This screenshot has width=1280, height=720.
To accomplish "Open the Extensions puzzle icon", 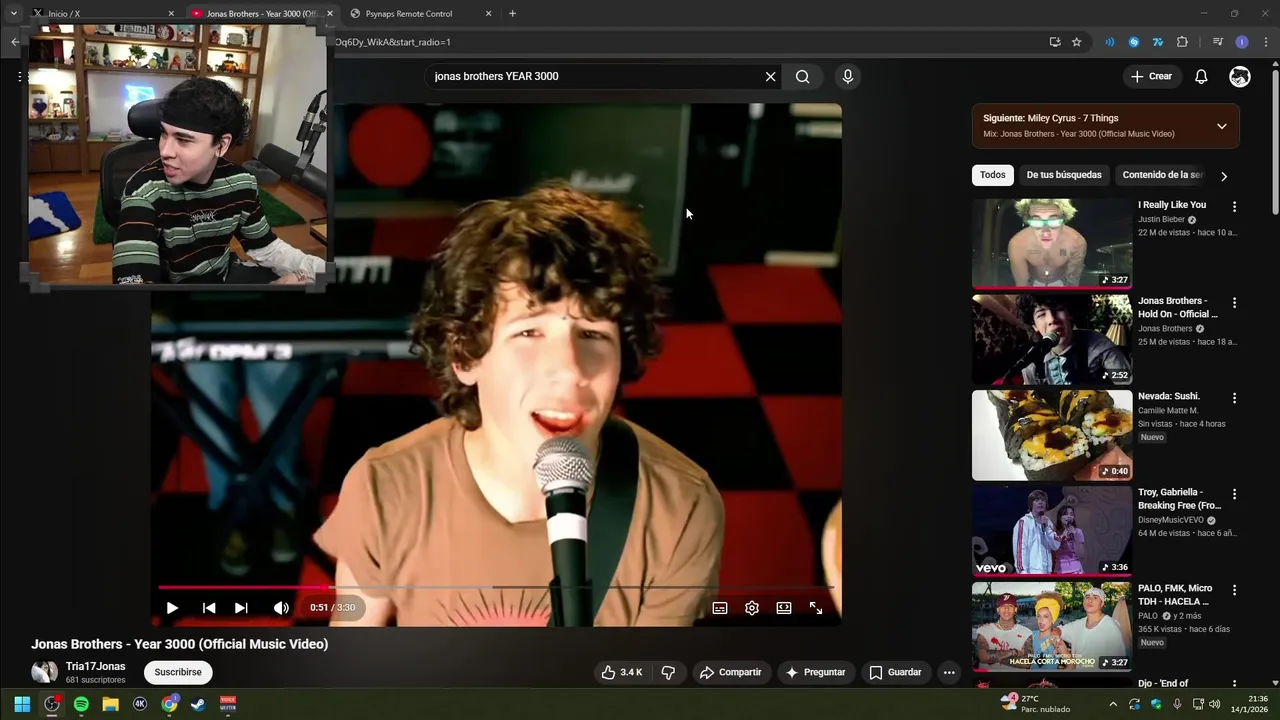I will 1182,42.
